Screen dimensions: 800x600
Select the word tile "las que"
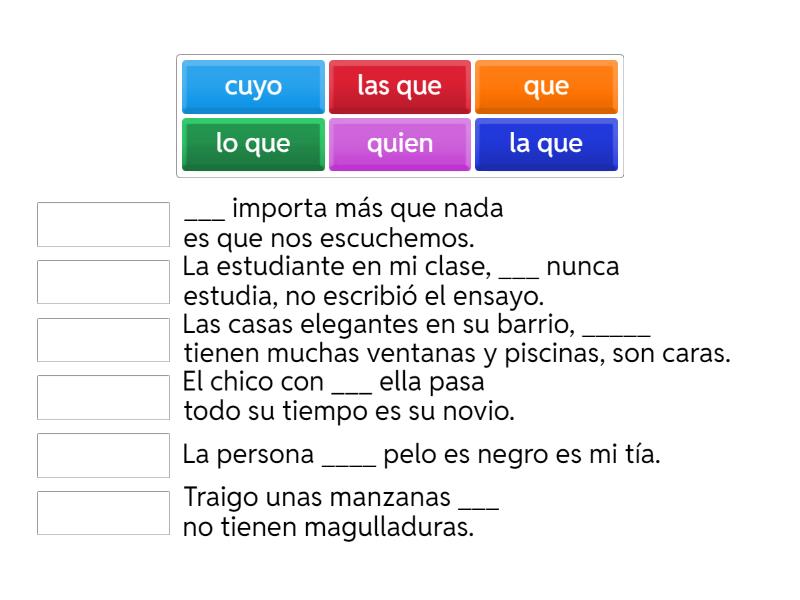coord(399,86)
